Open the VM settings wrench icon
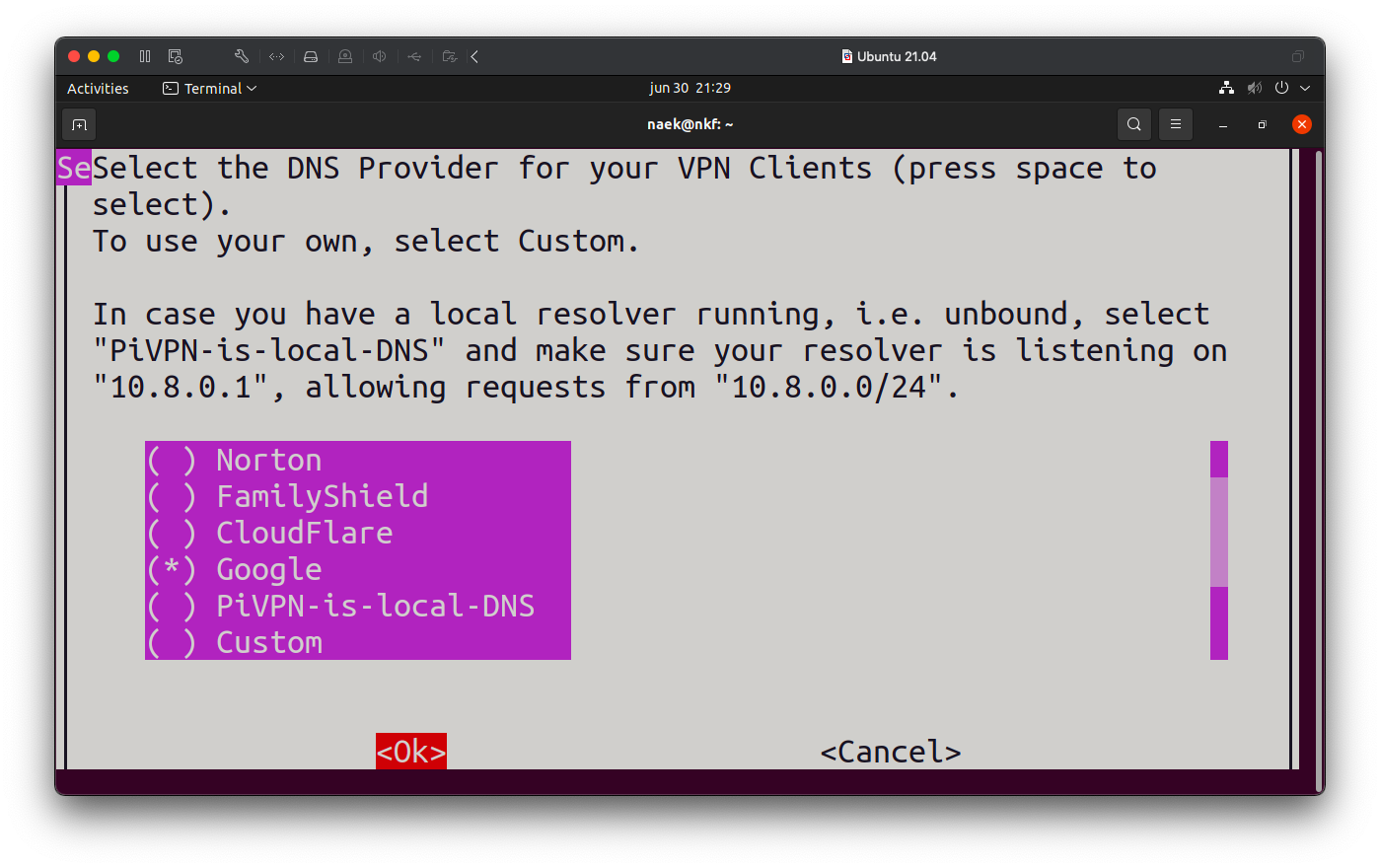The width and height of the screenshot is (1380, 868). 242,56
